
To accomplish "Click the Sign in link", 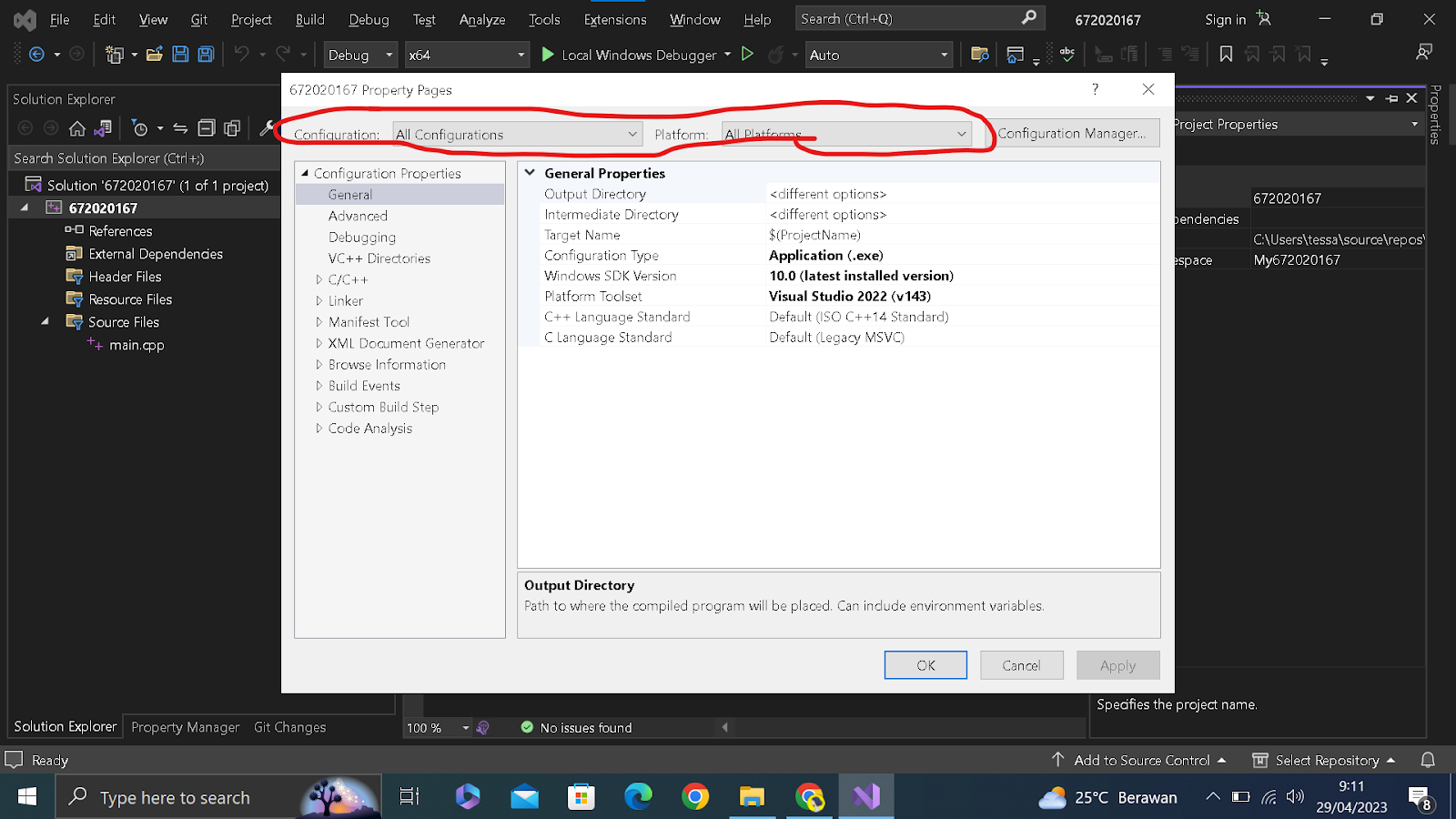I will click(1225, 19).
